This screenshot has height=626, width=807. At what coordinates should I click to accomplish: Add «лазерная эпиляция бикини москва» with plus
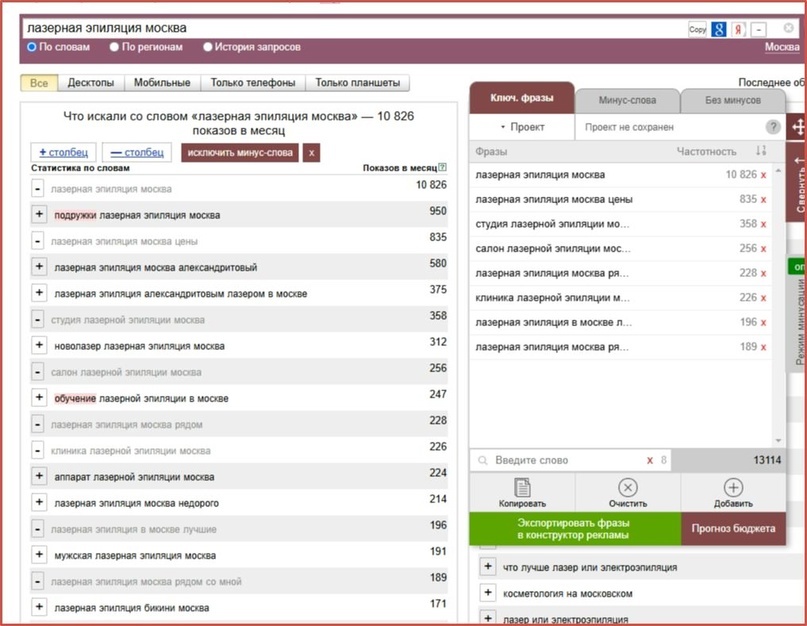tap(39, 607)
